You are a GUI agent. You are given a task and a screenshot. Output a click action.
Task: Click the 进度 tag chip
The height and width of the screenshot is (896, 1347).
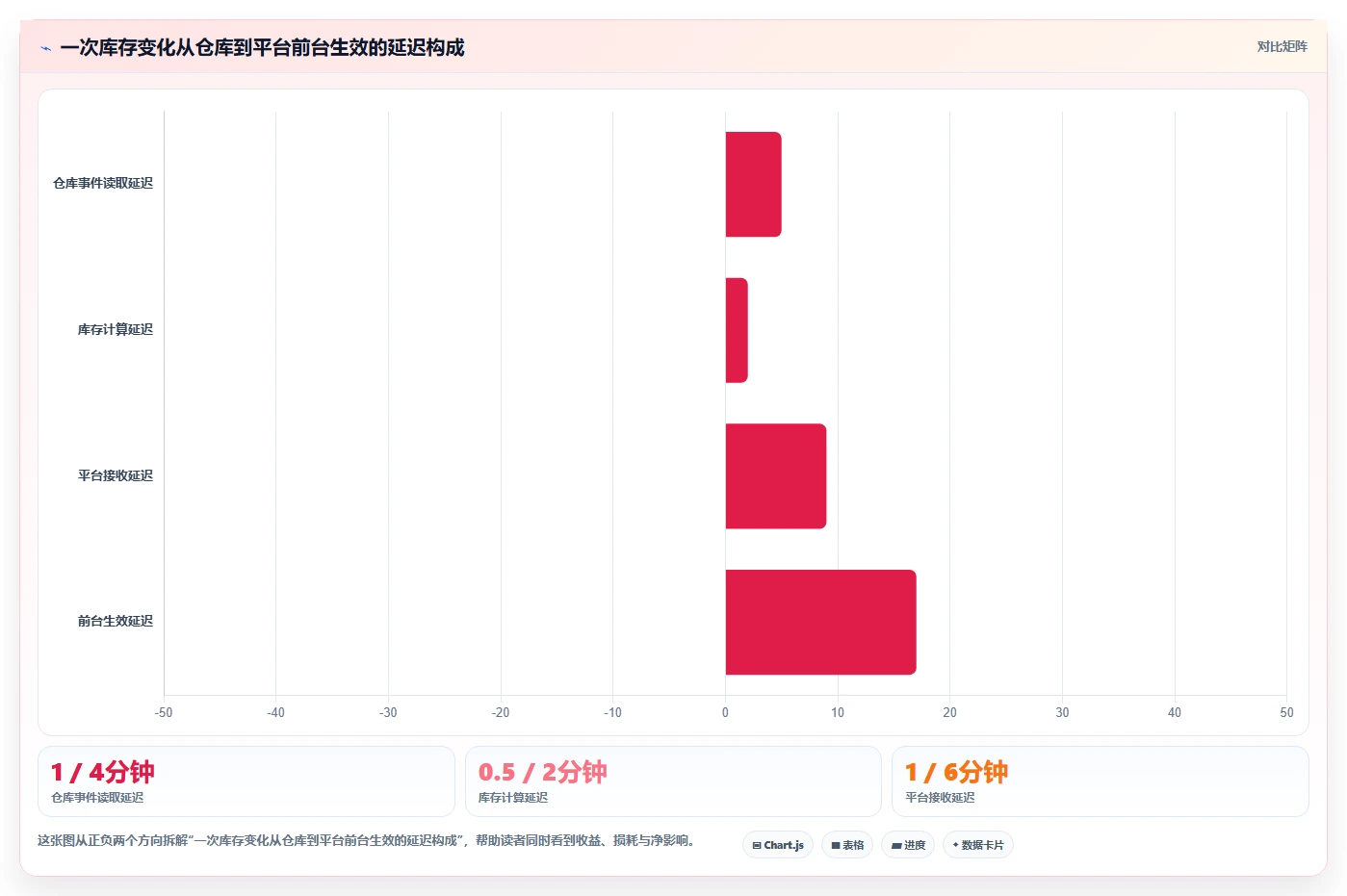(908, 845)
